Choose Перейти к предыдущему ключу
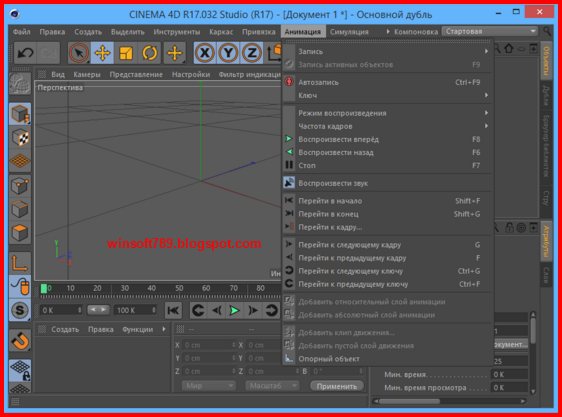The image size is (562, 417). click(x=388, y=284)
